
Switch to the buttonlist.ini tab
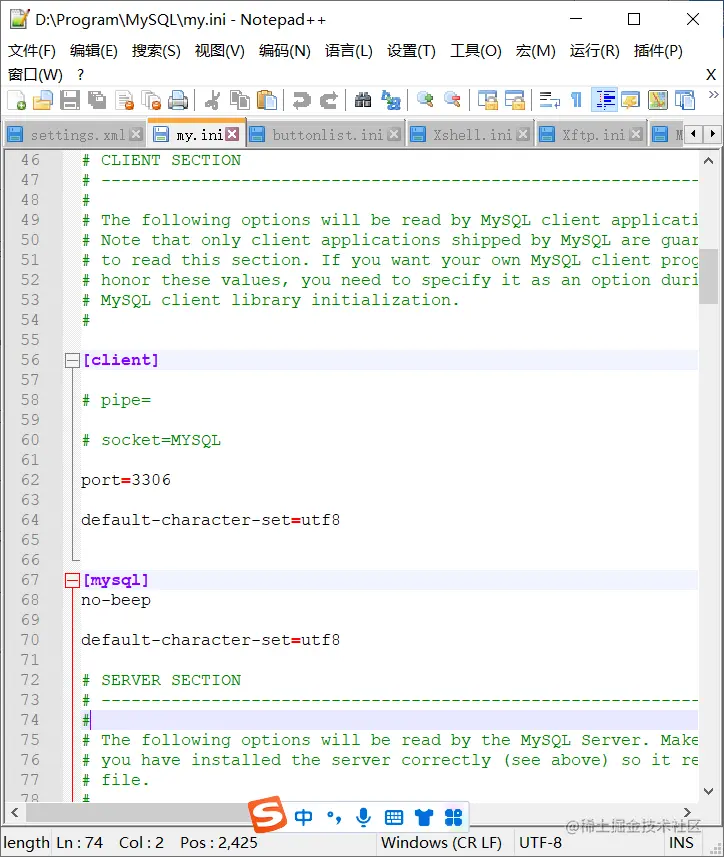pos(328,134)
